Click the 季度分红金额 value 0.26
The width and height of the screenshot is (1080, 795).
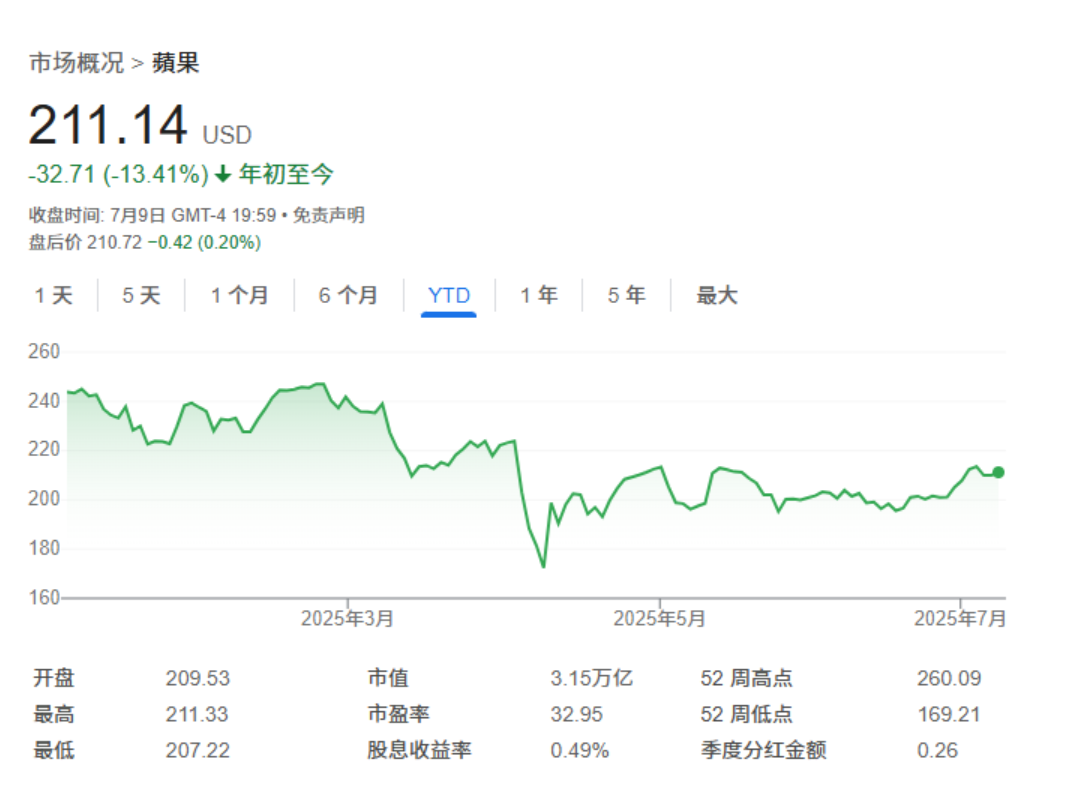pos(937,750)
